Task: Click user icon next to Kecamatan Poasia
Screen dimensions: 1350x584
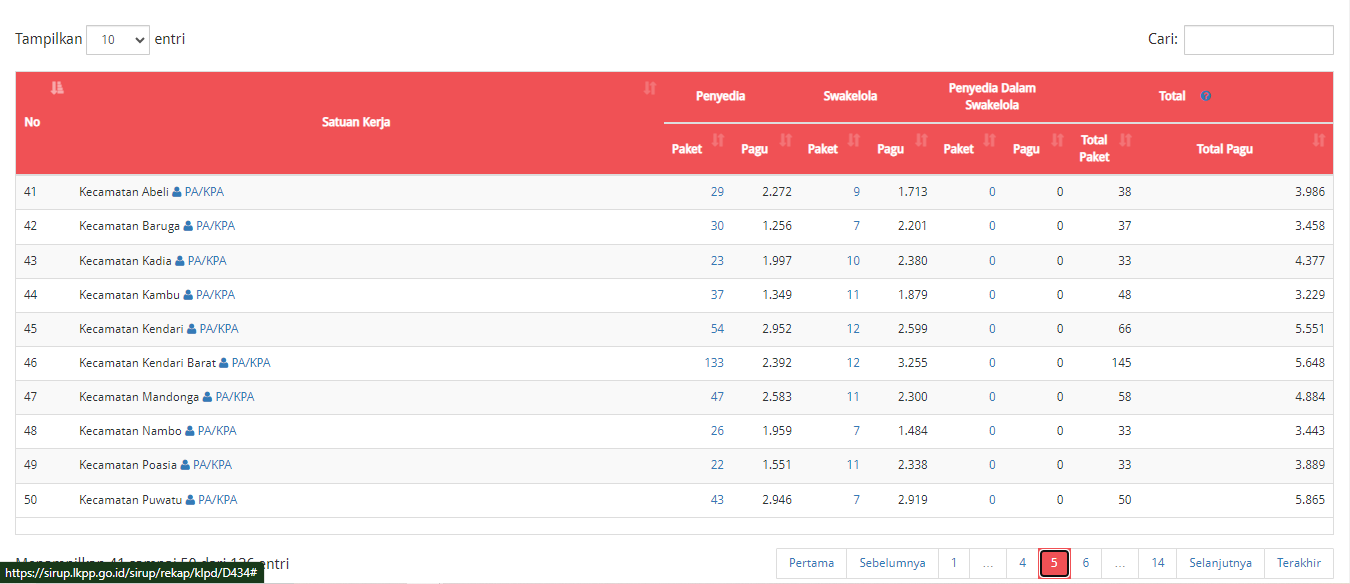Action: (185, 465)
